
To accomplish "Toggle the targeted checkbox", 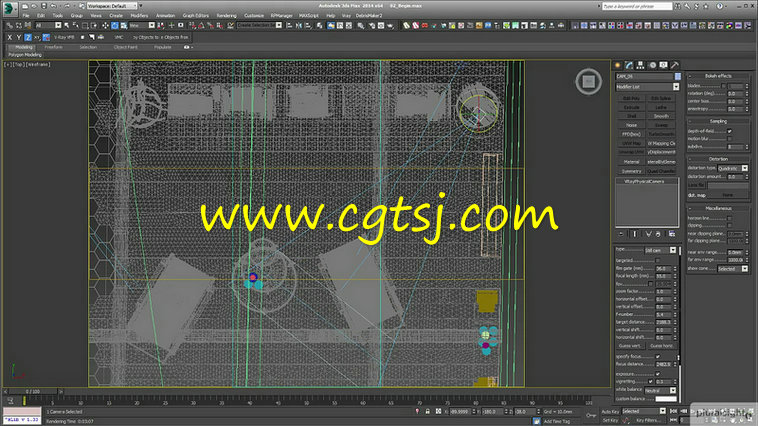I will (x=657, y=261).
